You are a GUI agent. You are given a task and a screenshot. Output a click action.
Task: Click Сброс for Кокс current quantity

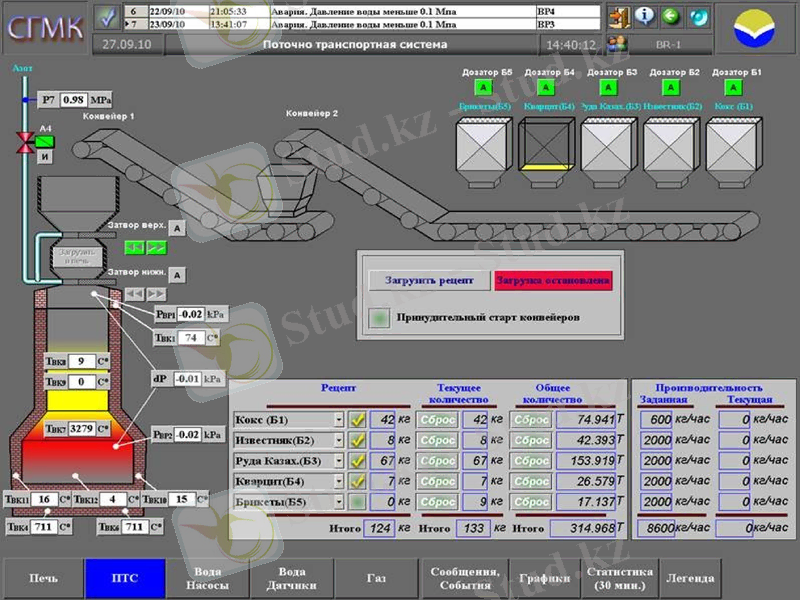pos(438,420)
